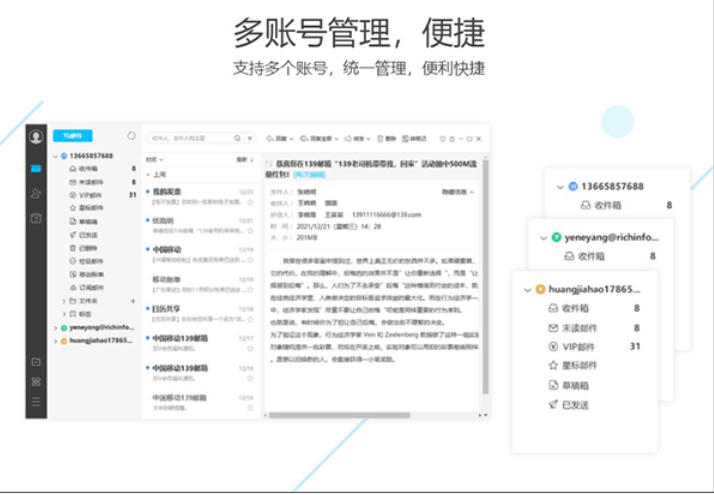Click inside the mail search input field
This screenshot has height=495, width=714.
[190, 138]
